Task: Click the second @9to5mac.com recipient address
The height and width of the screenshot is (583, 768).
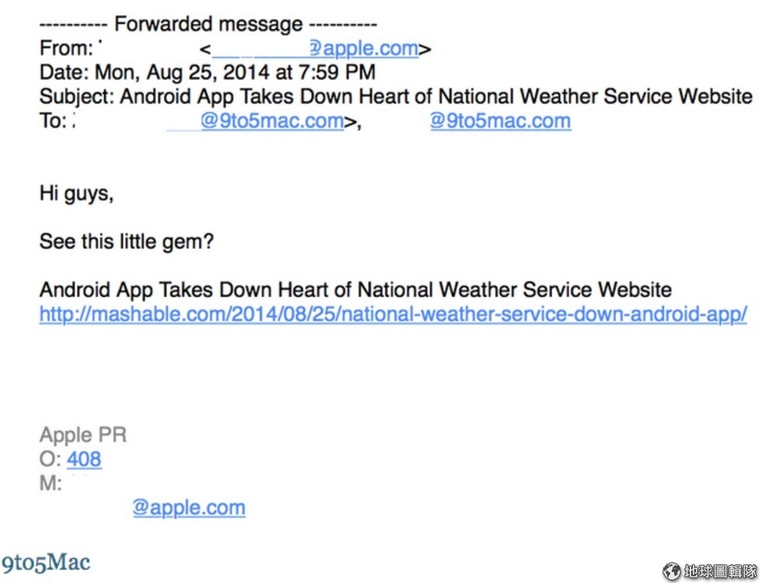Action: 500,122
